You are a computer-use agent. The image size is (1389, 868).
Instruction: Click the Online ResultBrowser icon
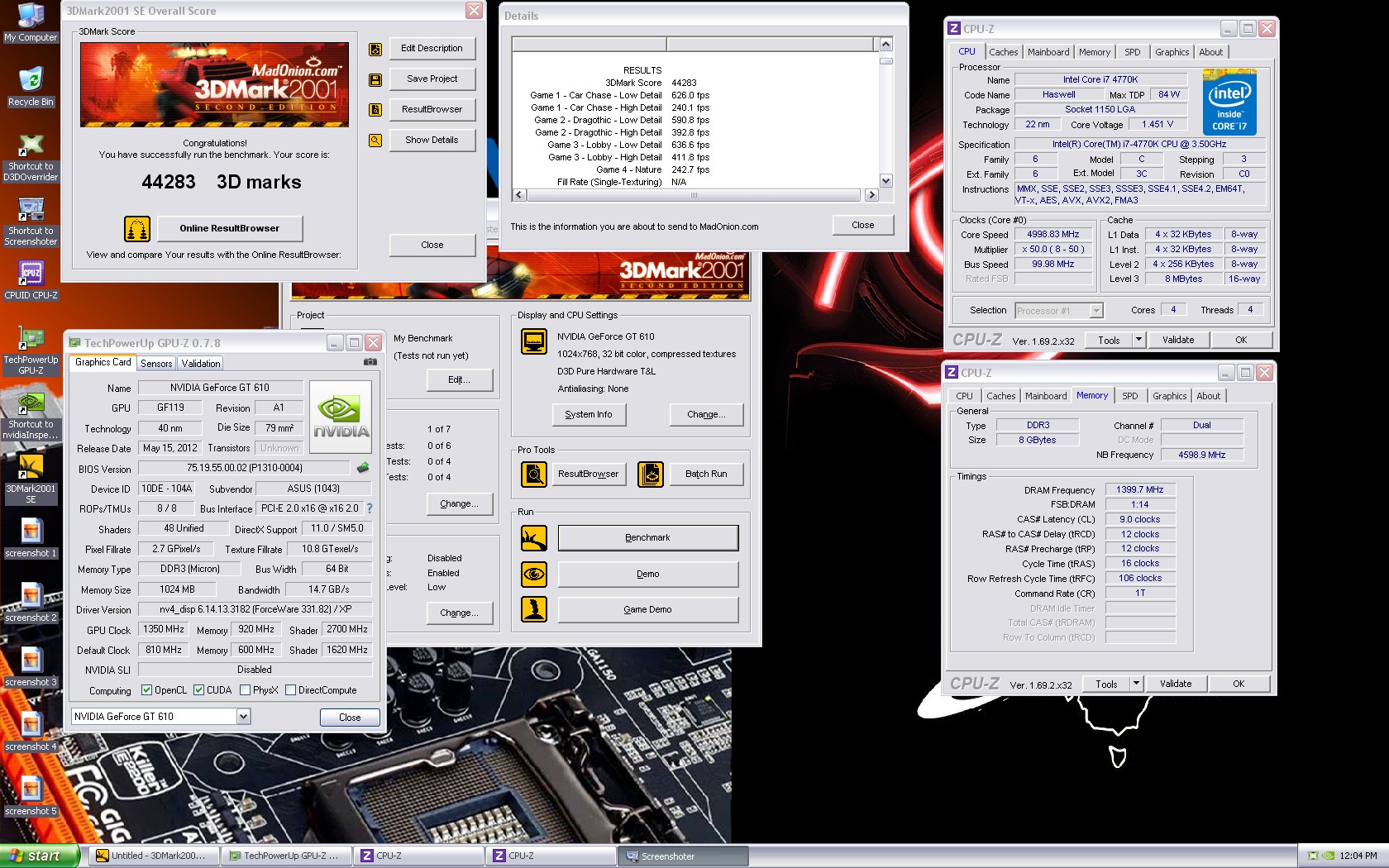(137, 228)
